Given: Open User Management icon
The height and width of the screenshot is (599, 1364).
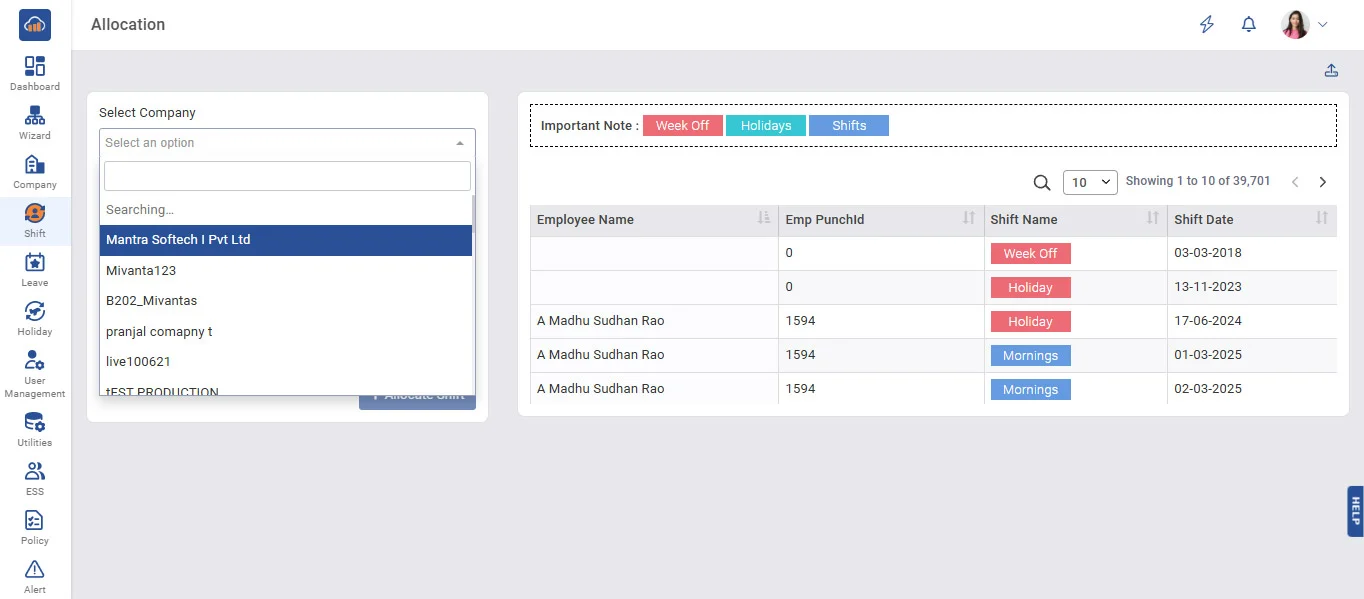Looking at the screenshot, I should click(35, 361).
